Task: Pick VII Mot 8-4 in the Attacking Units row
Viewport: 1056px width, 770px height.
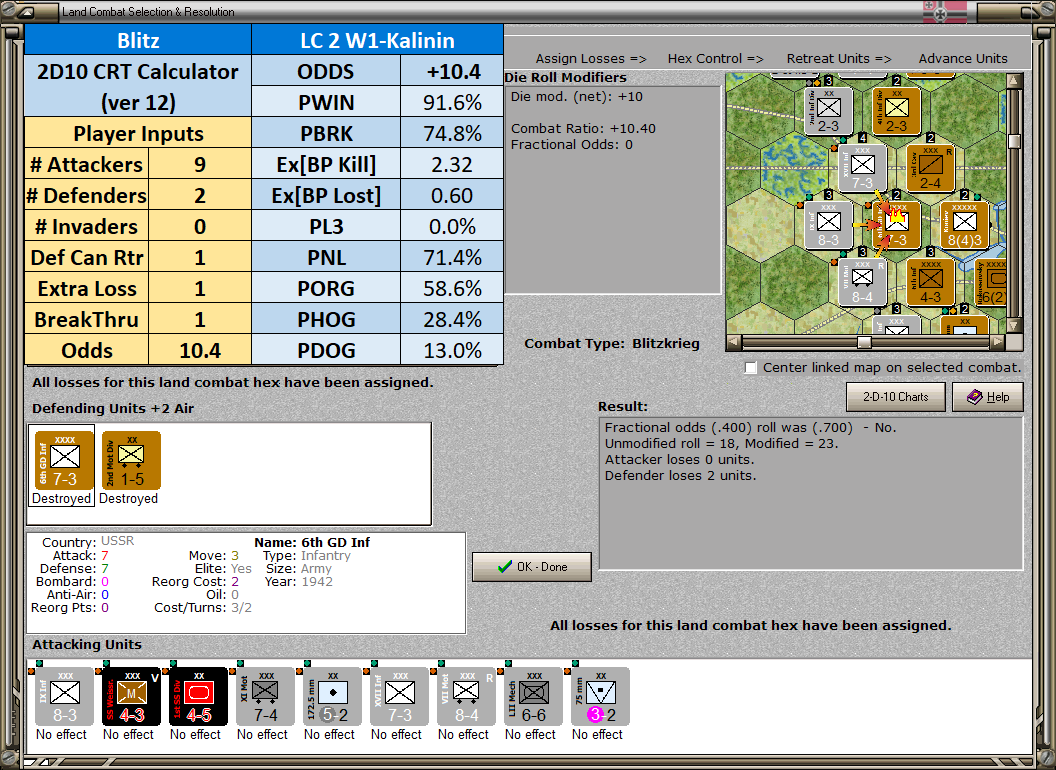Action: click(466, 697)
